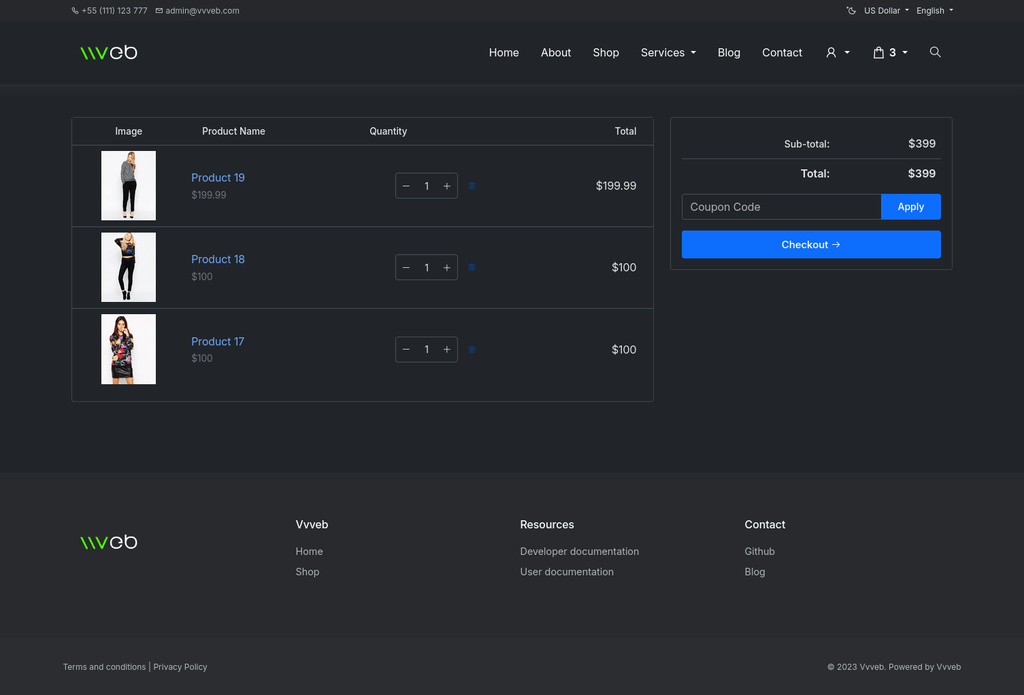The image size is (1024, 695).
Task: Click the Product 19 thumbnail image
Action: click(129, 186)
